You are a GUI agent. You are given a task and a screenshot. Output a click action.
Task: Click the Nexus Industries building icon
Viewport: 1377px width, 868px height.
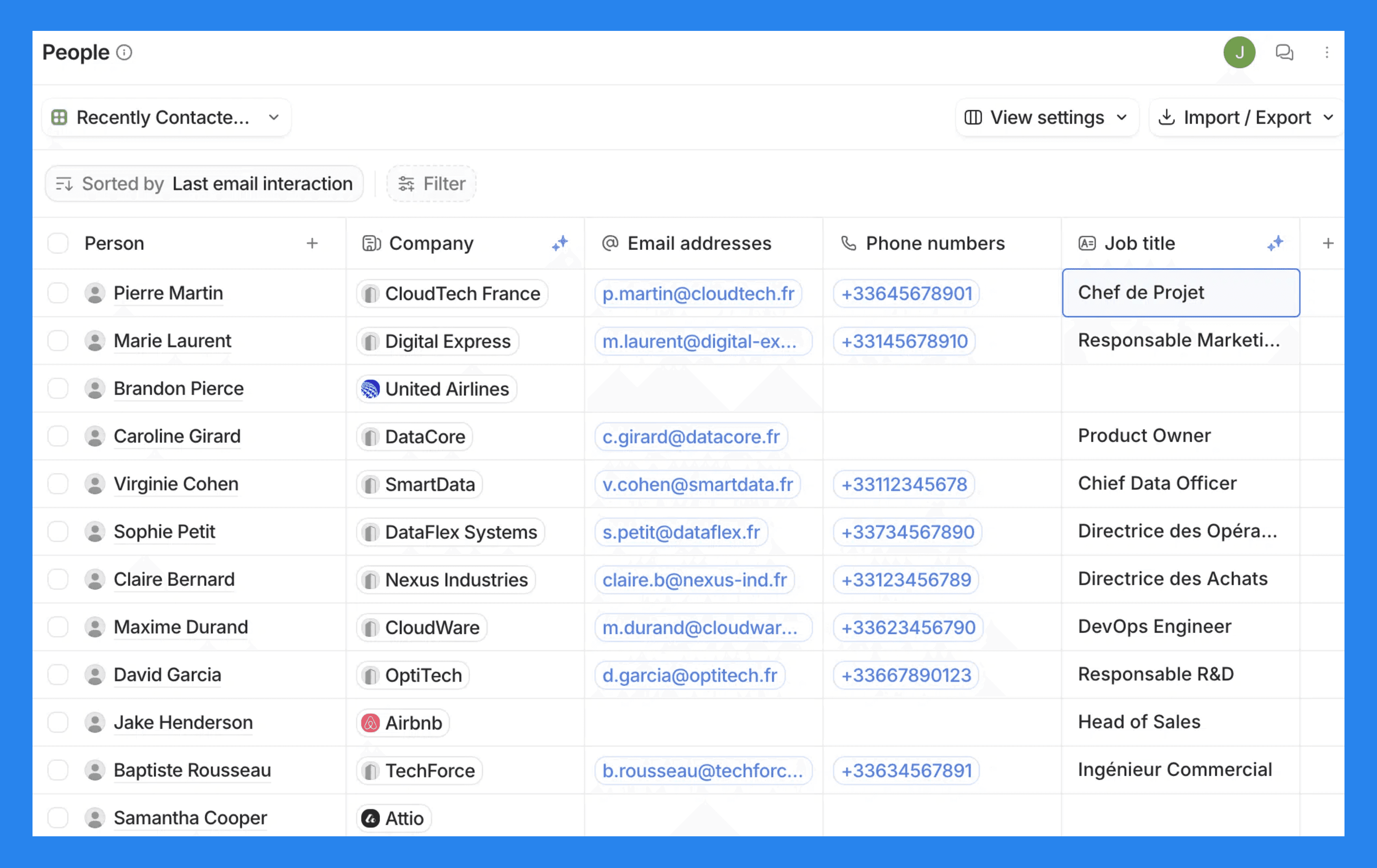coord(370,580)
